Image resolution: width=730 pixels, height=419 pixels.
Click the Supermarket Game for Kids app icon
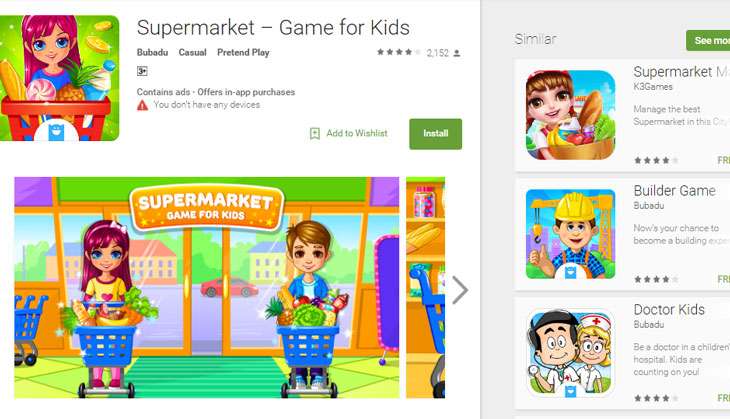tap(60, 78)
